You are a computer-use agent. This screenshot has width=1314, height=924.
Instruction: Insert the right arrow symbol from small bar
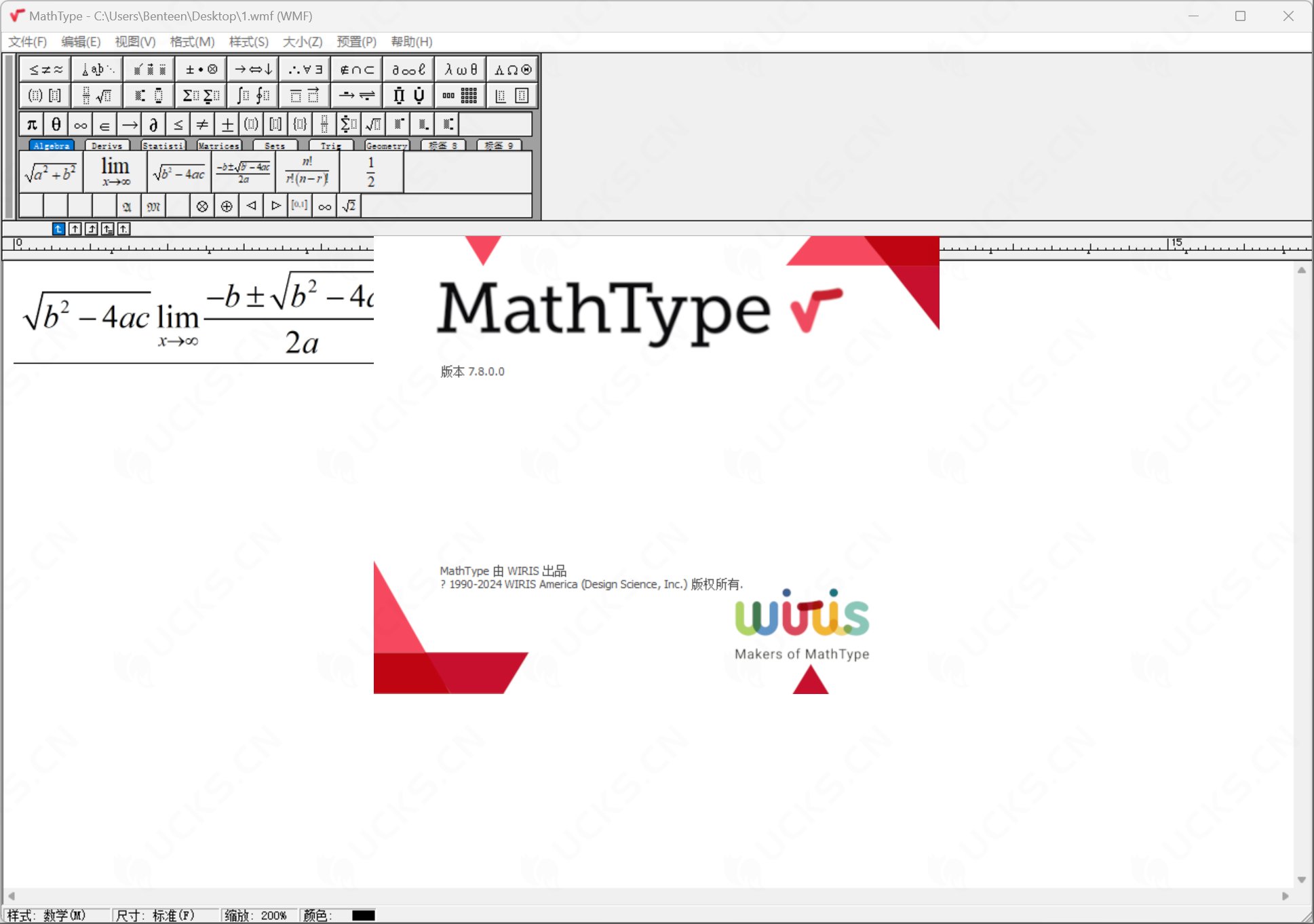130,125
